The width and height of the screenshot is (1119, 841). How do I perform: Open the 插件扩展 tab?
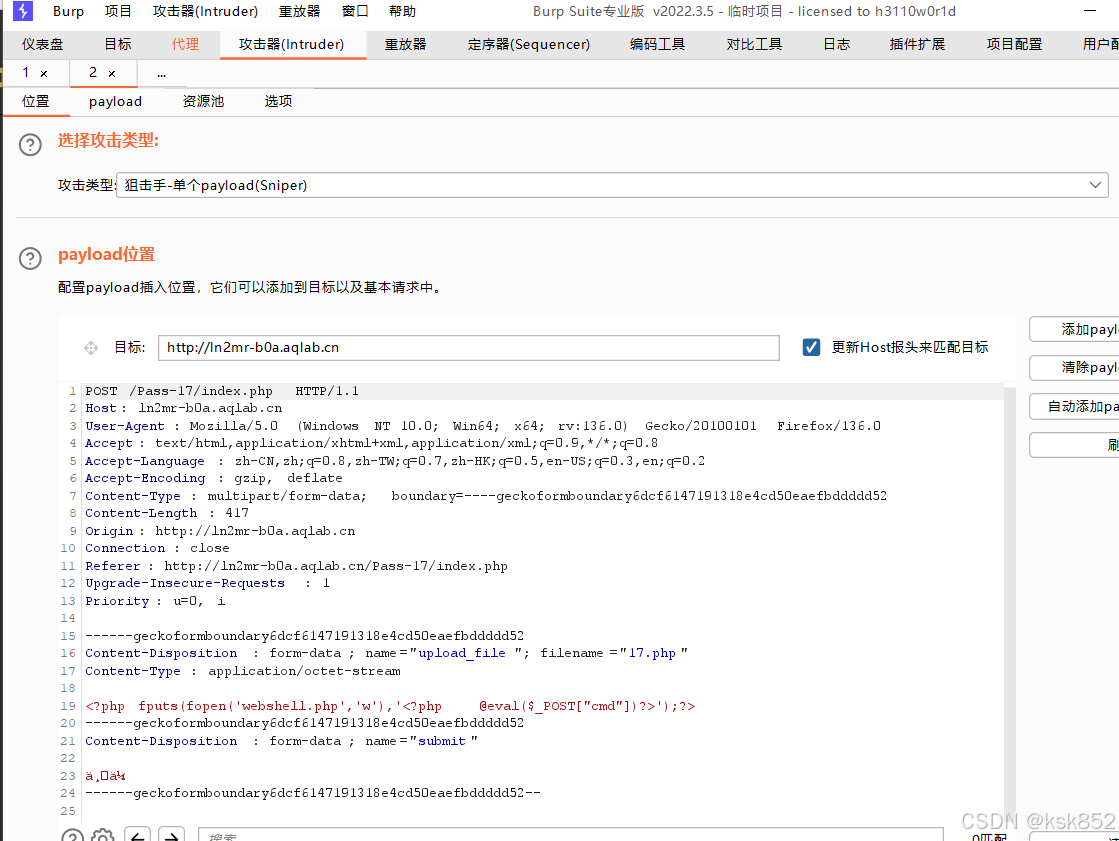click(917, 44)
